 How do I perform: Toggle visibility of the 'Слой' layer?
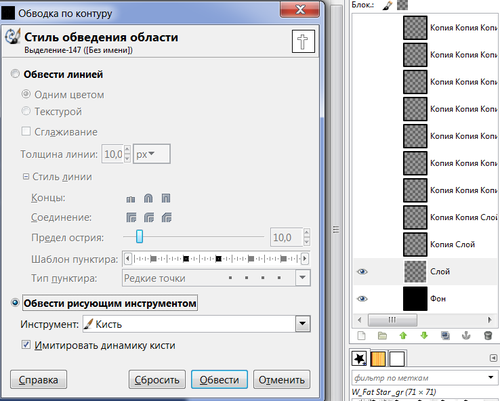click(x=362, y=272)
